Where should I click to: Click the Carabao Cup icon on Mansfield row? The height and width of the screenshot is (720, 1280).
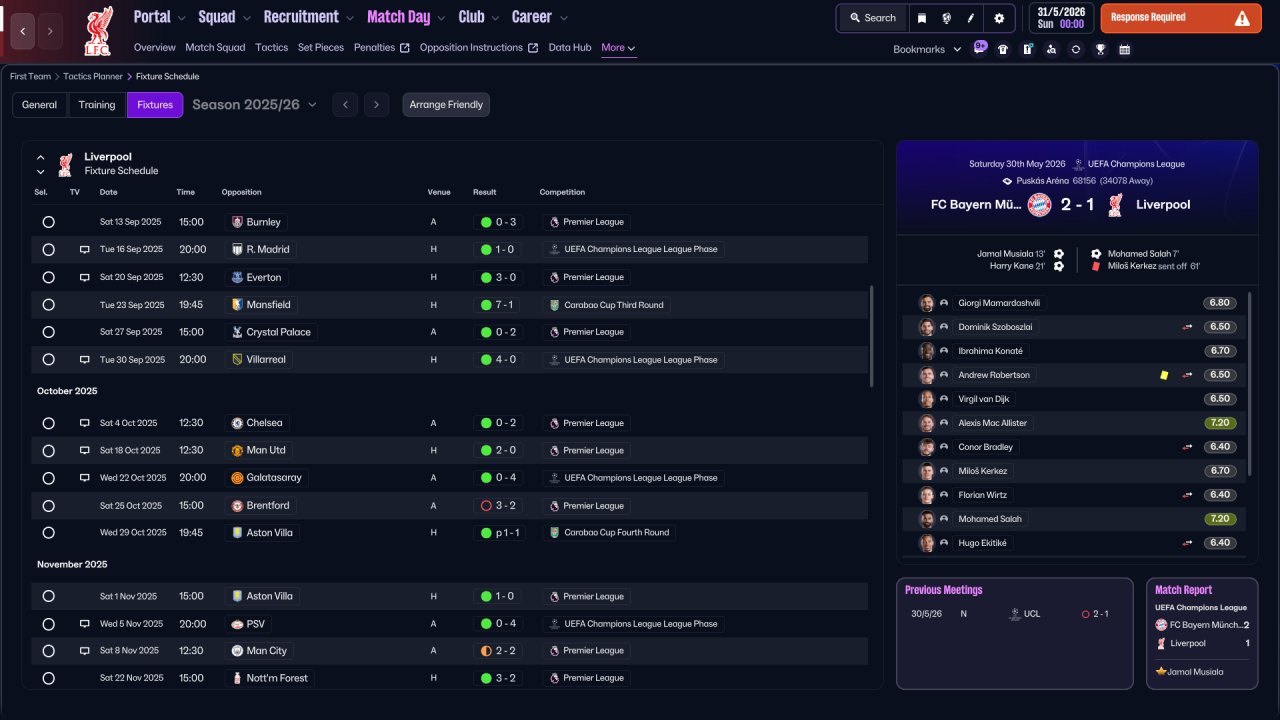[554, 305]
